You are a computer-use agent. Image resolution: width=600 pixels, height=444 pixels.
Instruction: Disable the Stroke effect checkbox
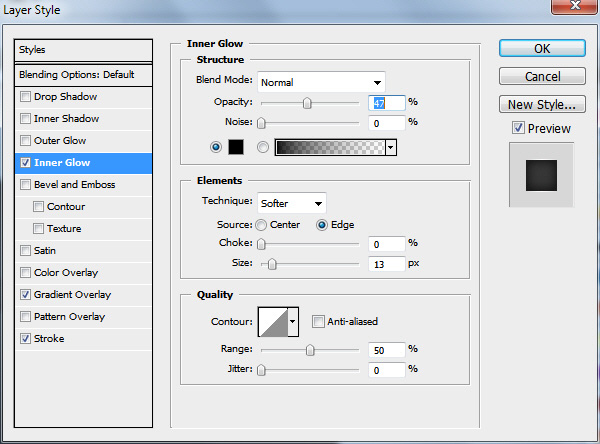click(x=25, y=338)
